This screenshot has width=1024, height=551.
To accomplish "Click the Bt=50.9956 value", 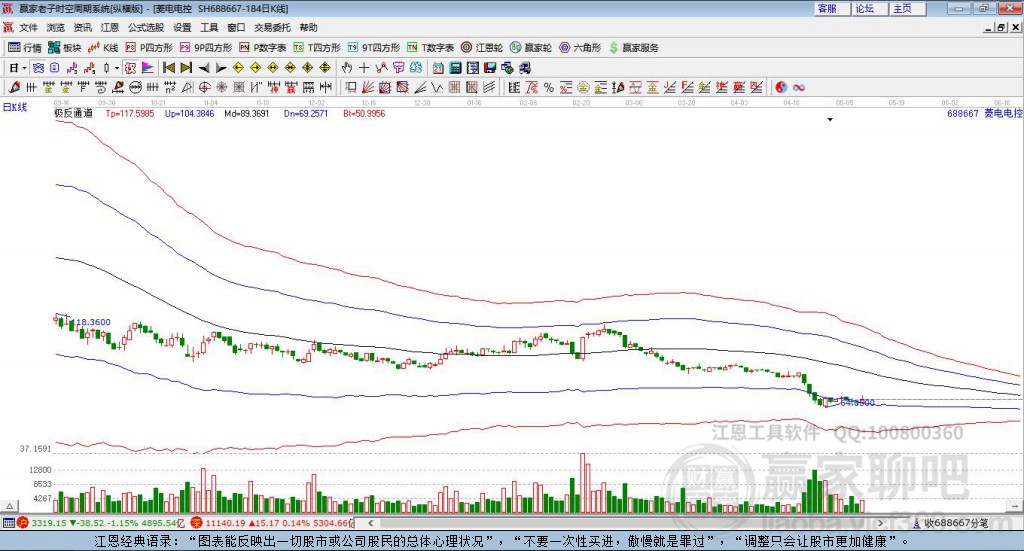I will [364, 114].
